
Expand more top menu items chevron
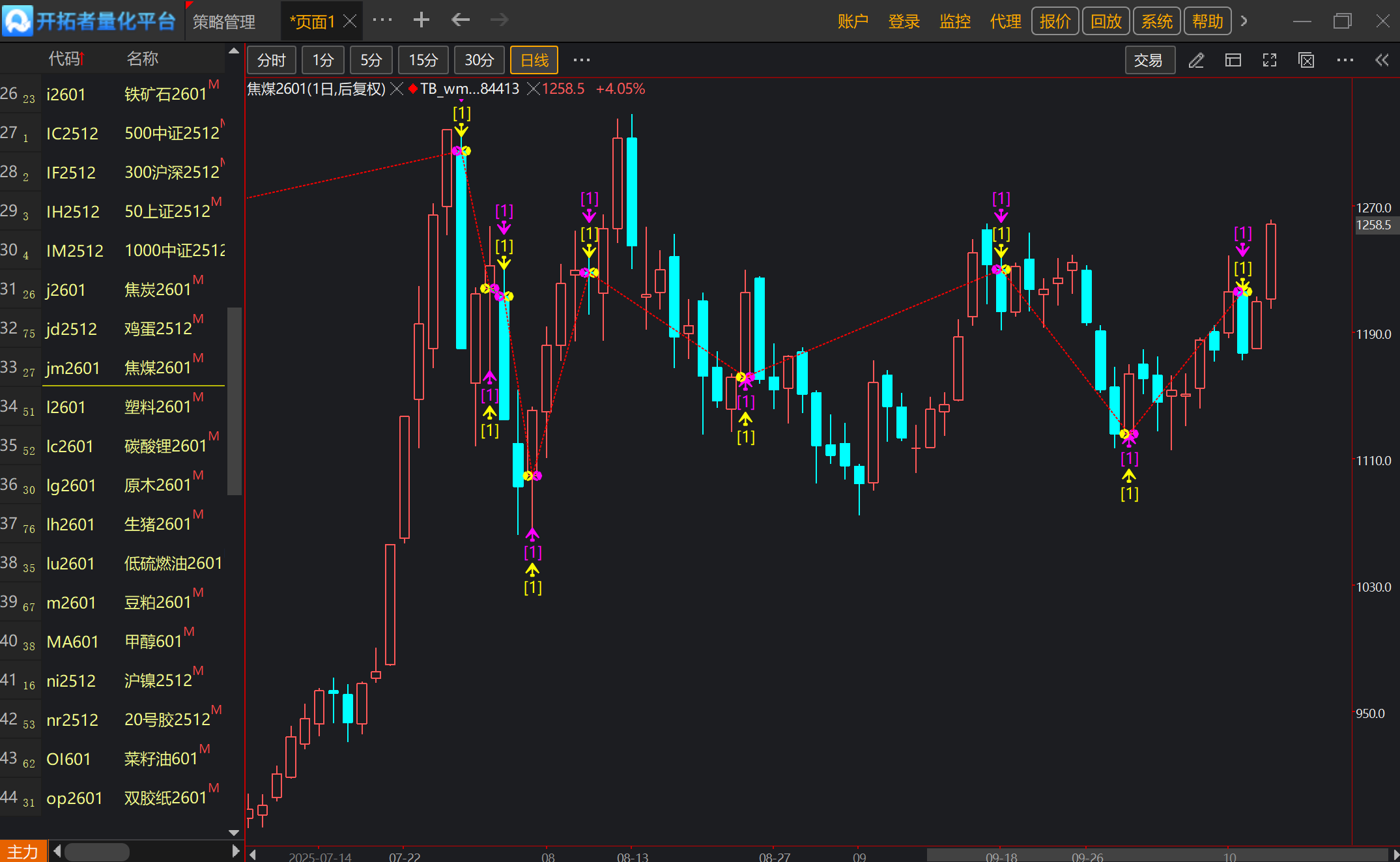tap(1244, 21)
